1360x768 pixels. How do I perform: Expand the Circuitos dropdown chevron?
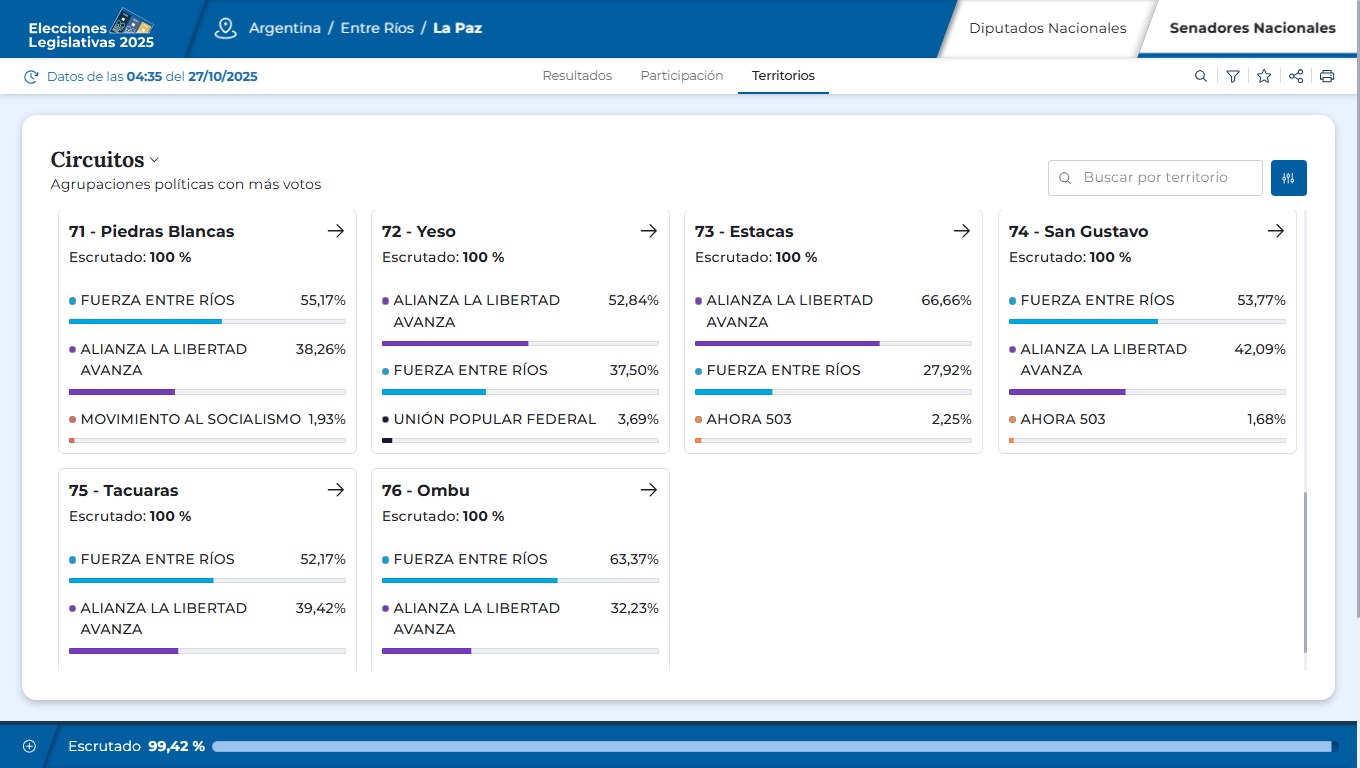155,160
